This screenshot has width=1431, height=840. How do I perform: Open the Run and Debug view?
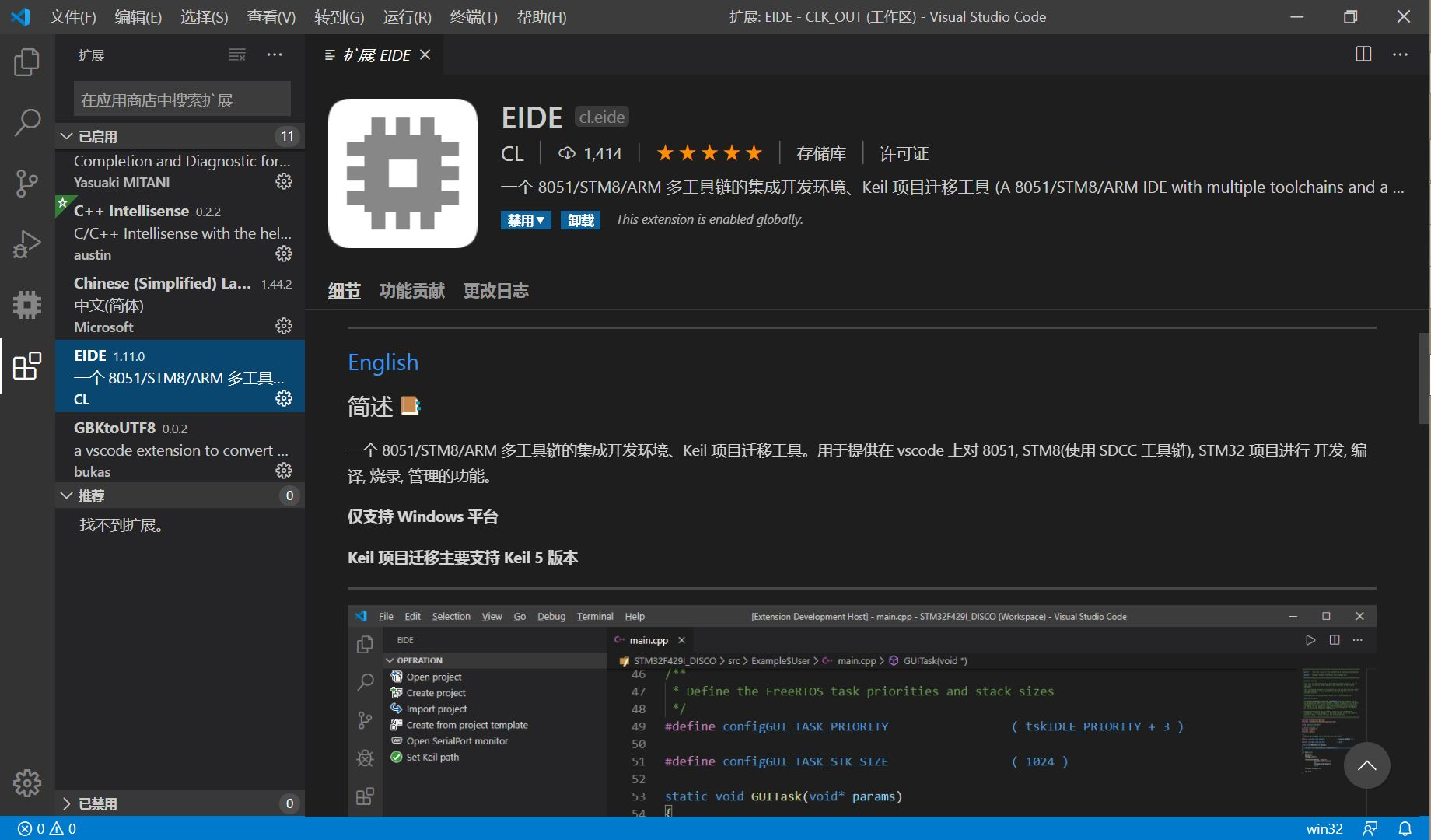(27, 243)
